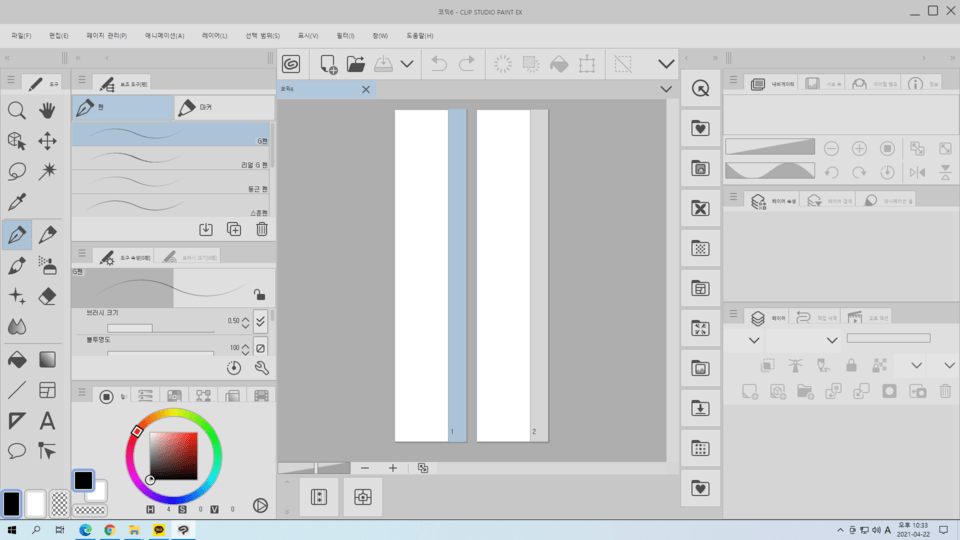This screenshot has height=540, width=960.
Task: Open the 파일(F) menu
Action: point(21,36)
